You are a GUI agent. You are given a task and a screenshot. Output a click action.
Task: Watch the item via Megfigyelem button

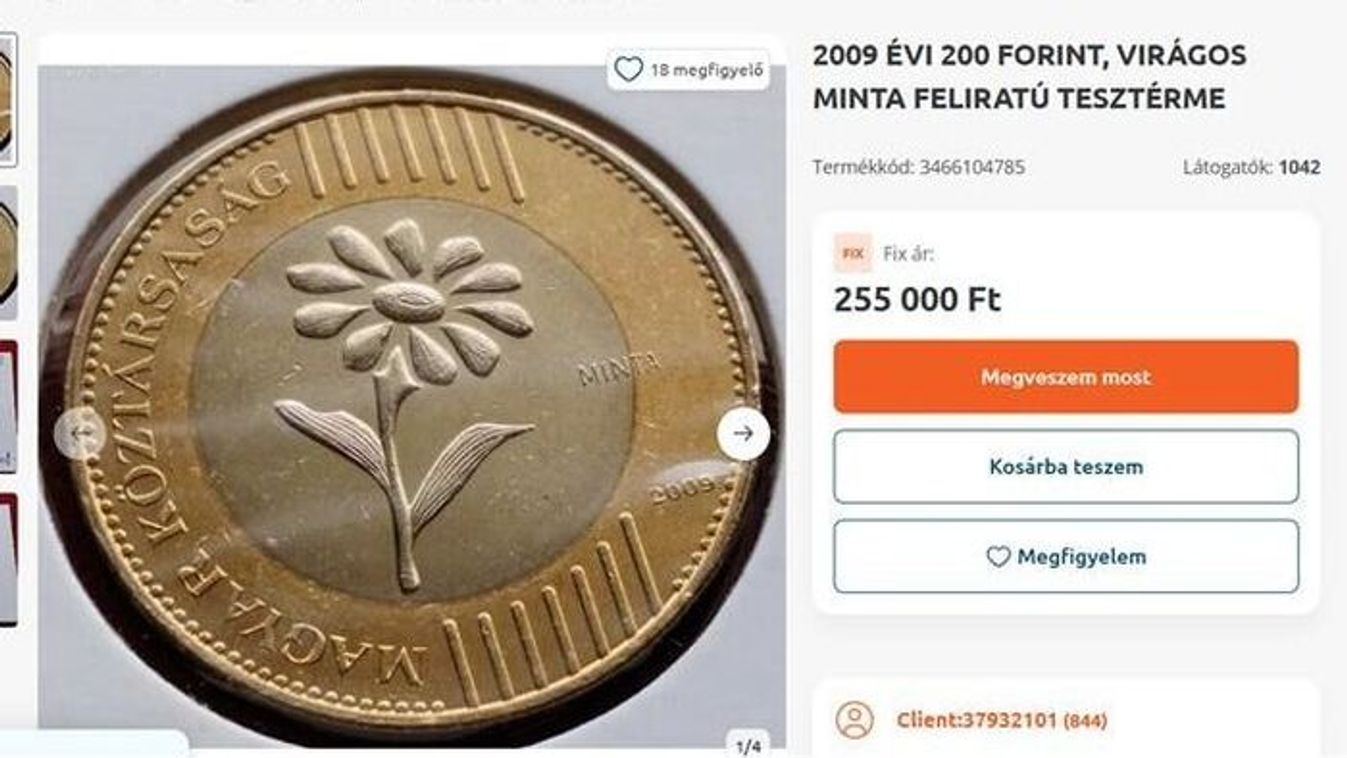[1066, 557]
